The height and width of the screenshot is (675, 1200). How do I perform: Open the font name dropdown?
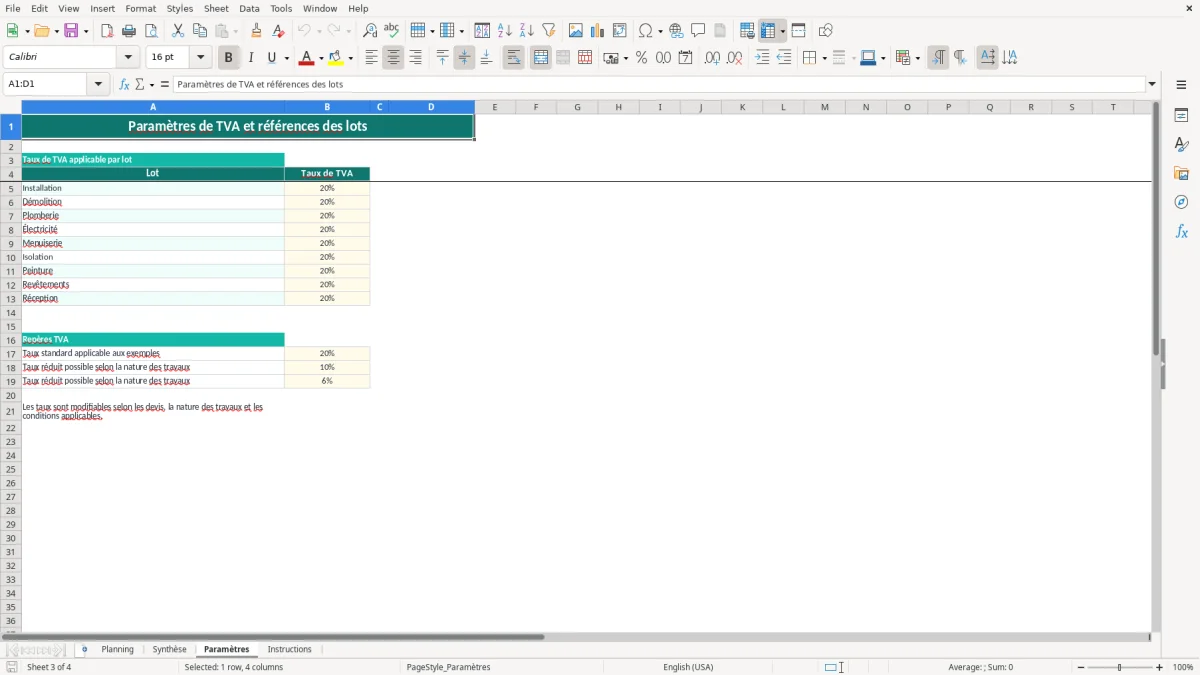[128, 58]
